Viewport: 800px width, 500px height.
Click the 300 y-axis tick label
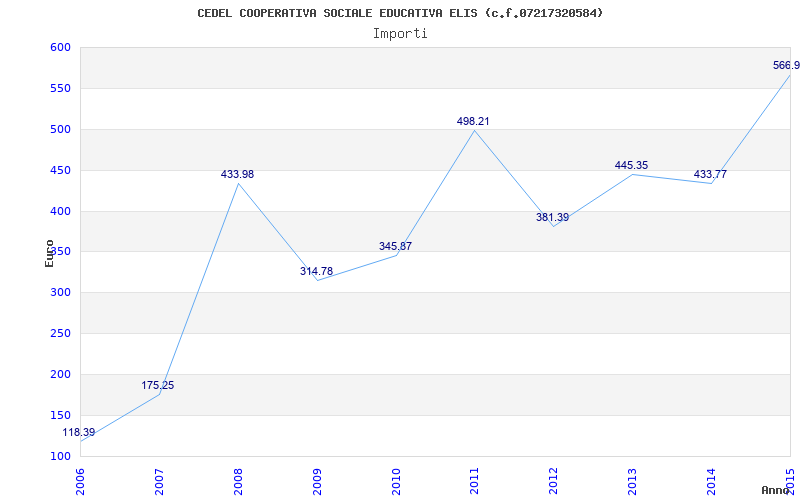click(x=60, y=292)
